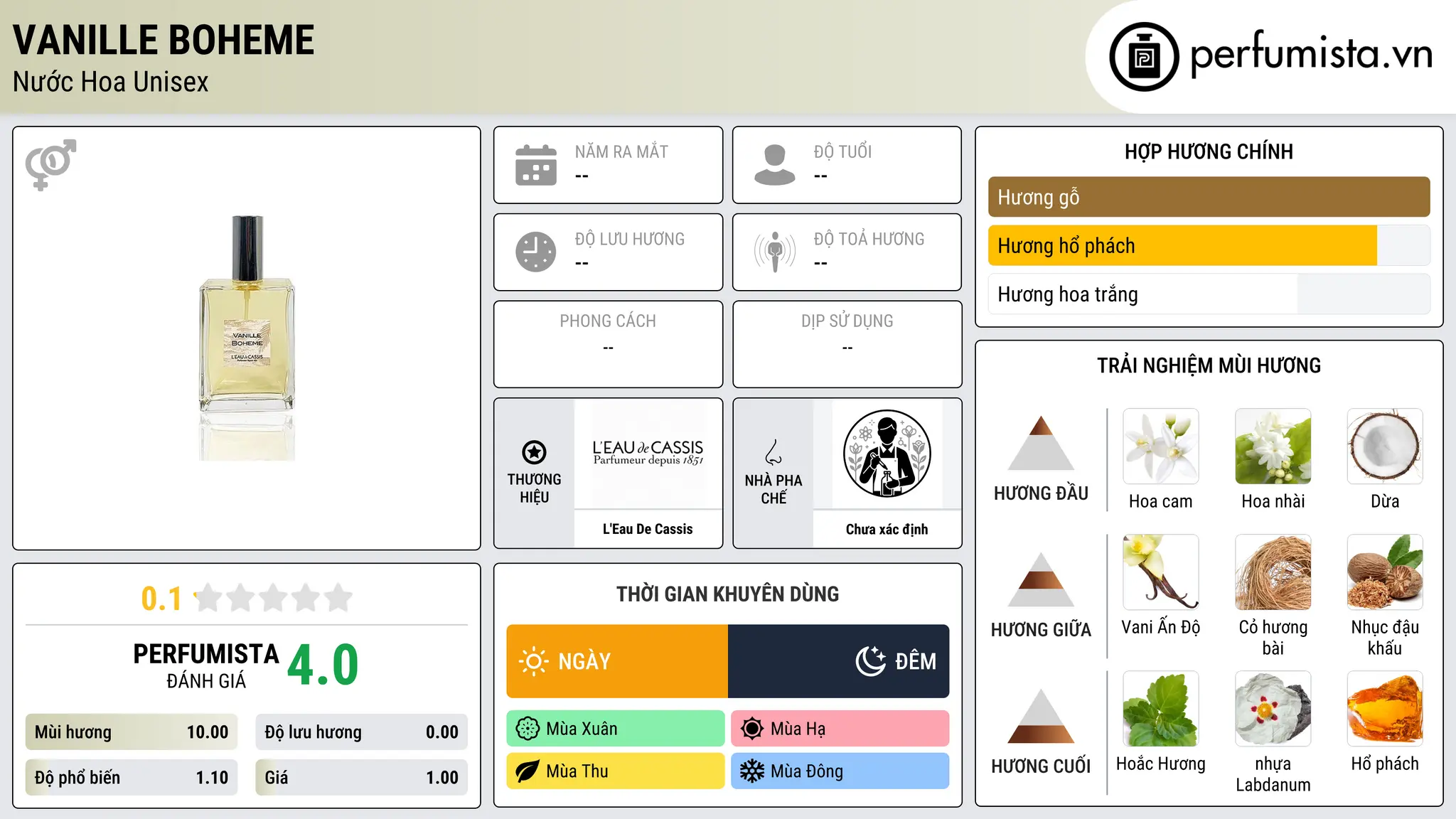Click the NĂM RA MẮT label

click(621, 151)
